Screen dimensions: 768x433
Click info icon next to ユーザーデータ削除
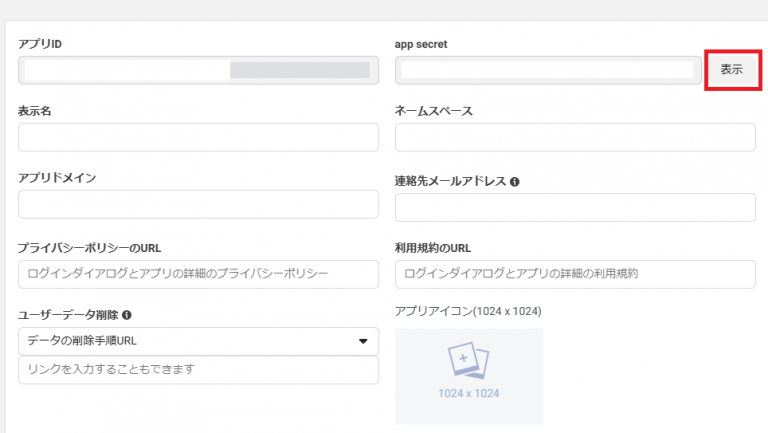point(127,315)
